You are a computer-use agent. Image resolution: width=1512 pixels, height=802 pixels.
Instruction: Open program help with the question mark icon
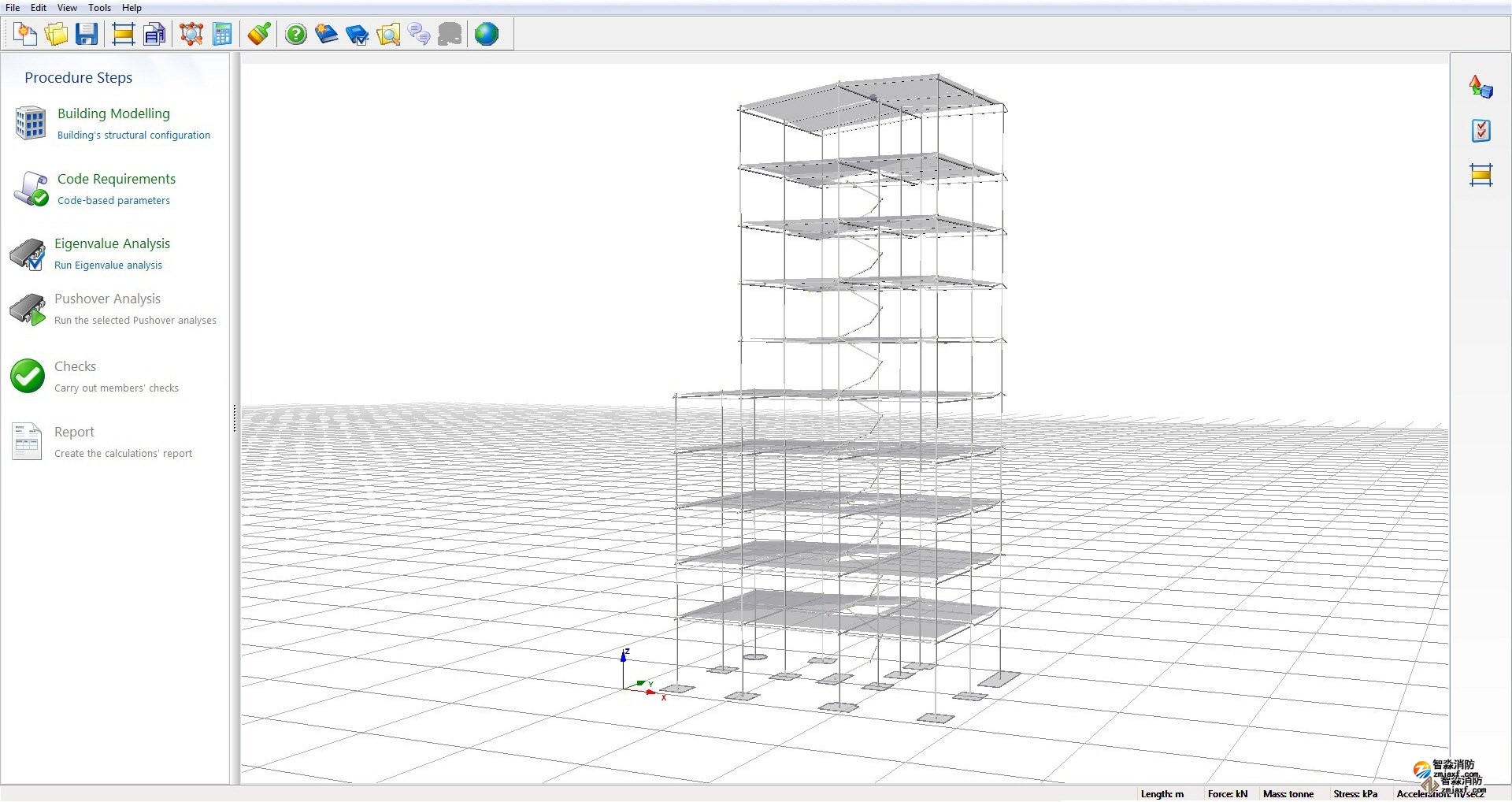pos(295,34)
